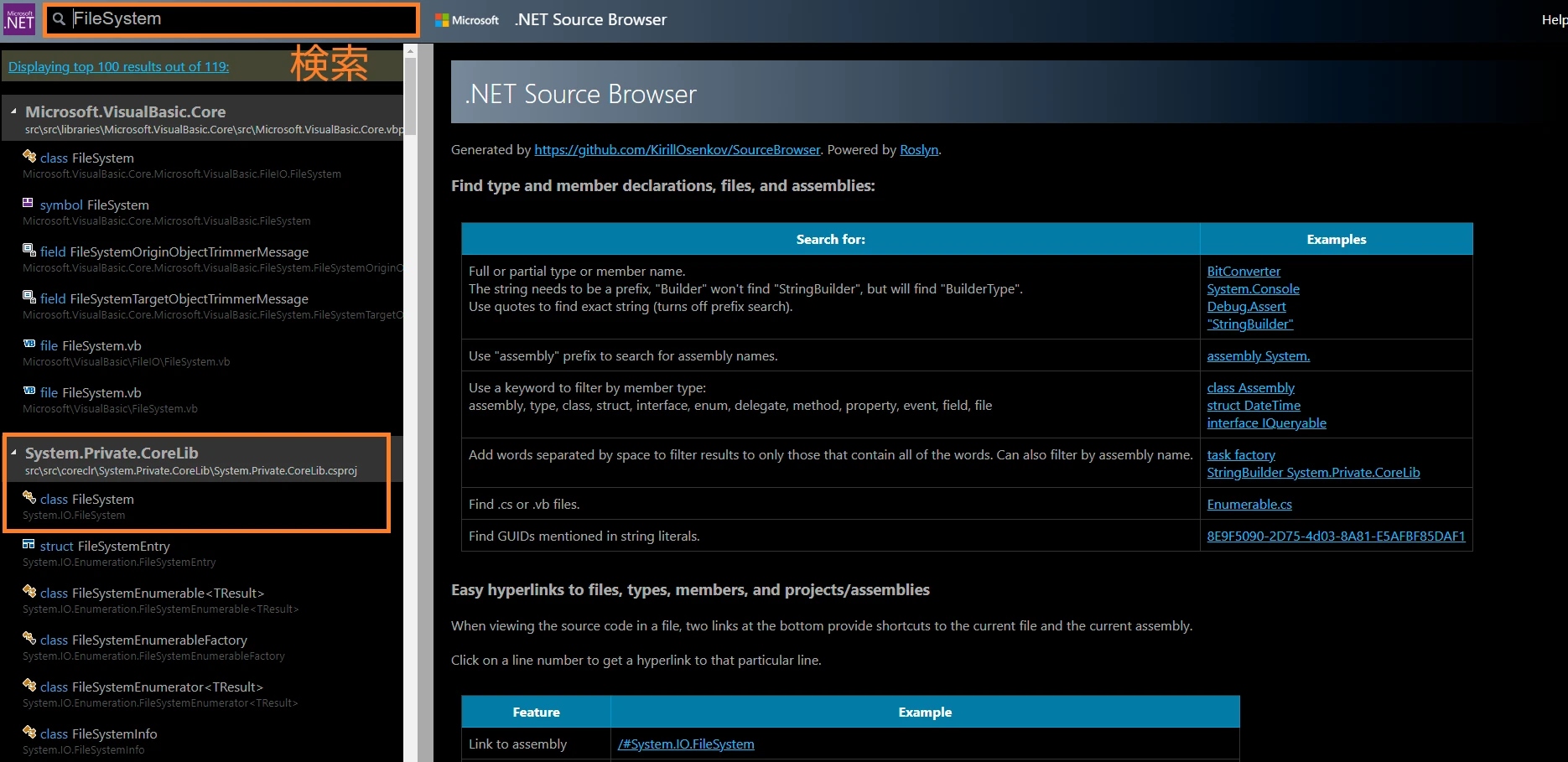1568x762 pixels.
Task: Click the class icon beside System.IO.FileSystem
Action: (29, 497)
